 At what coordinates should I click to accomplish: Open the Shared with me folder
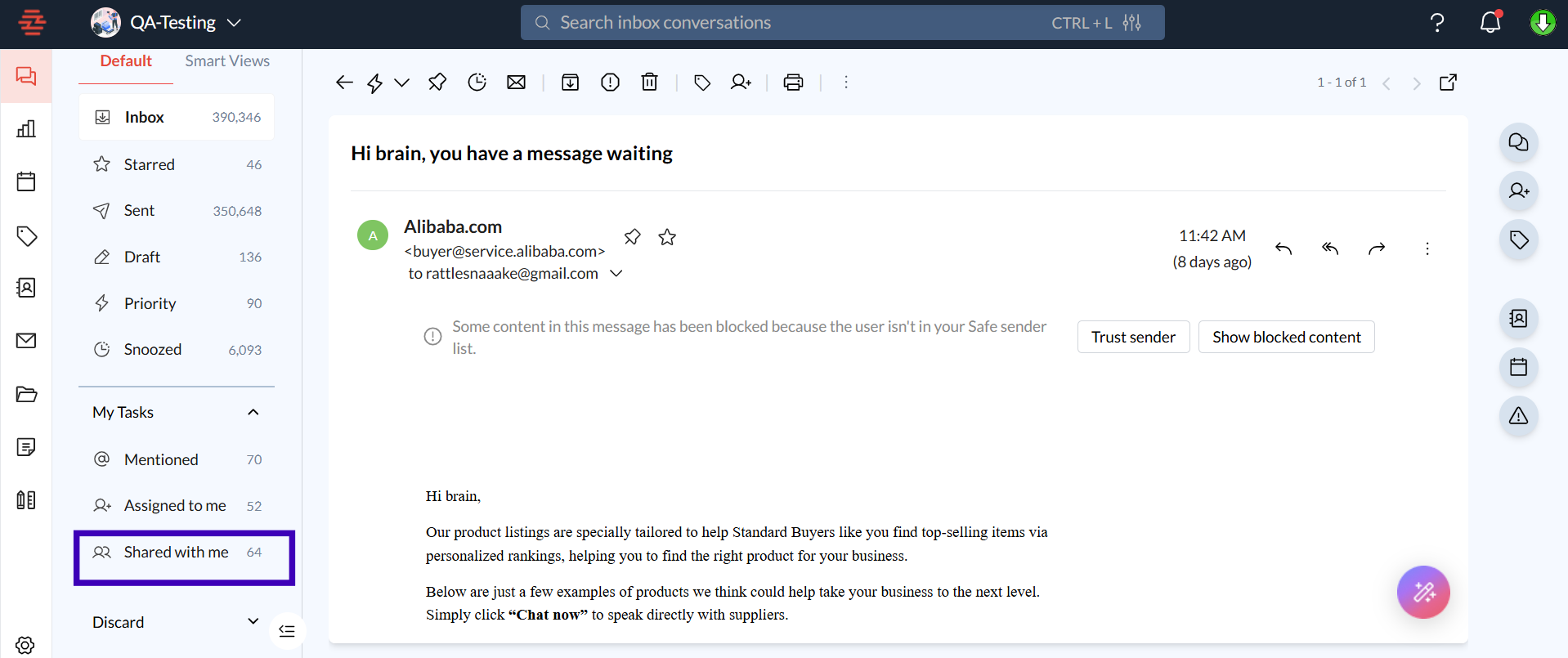[177, 553]
